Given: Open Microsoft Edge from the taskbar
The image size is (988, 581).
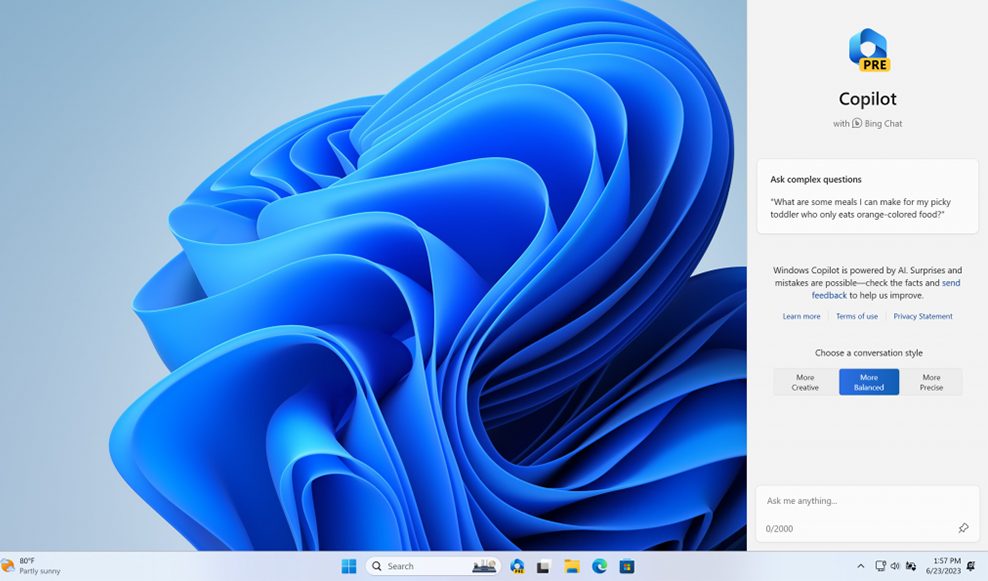Looking at the screenshot, I should (x=599, y=566).
